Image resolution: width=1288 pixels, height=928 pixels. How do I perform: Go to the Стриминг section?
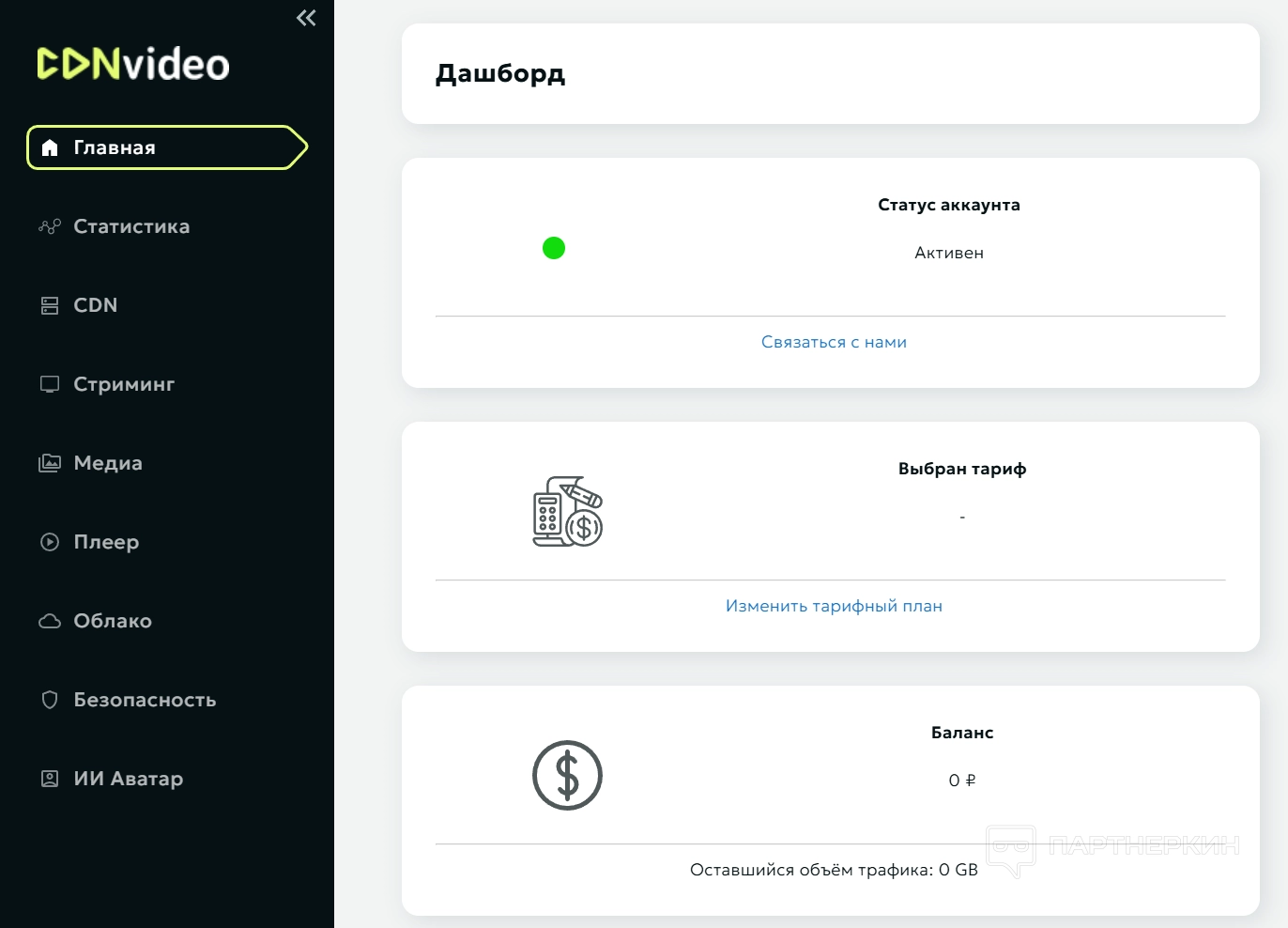coord(124,384)
